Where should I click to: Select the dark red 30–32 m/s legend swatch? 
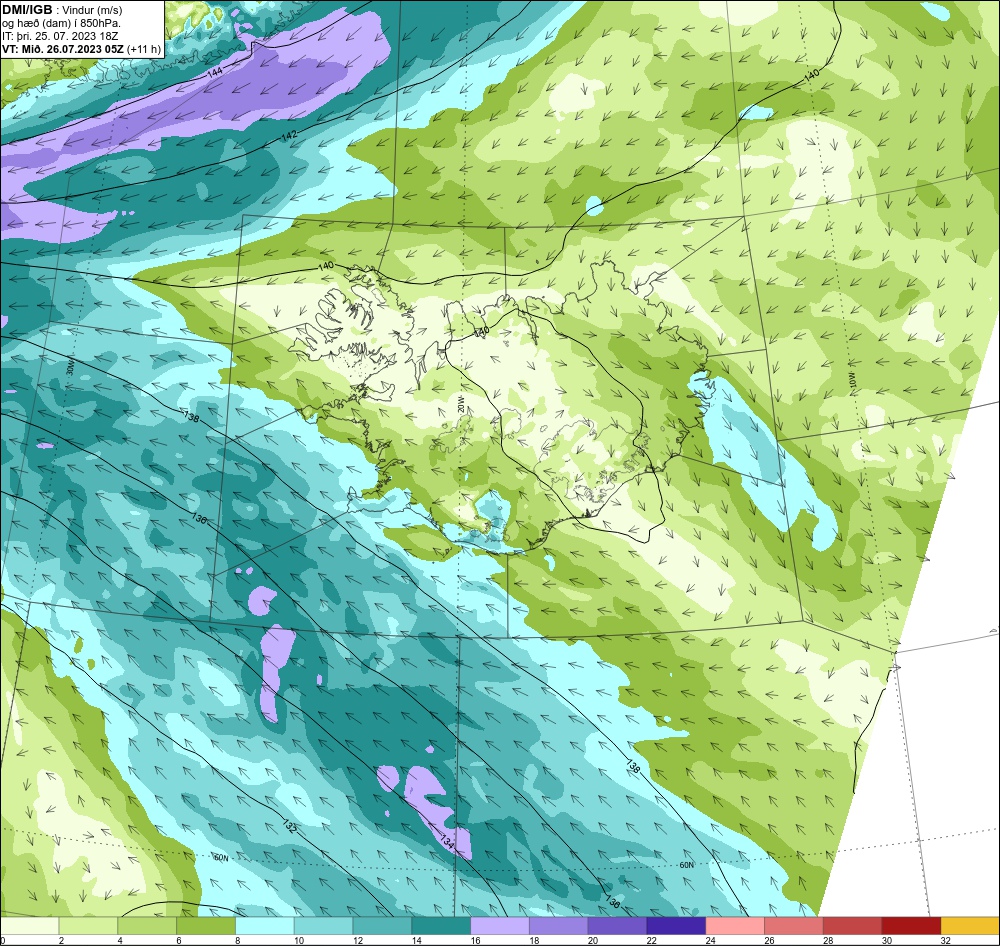(911, 926)
